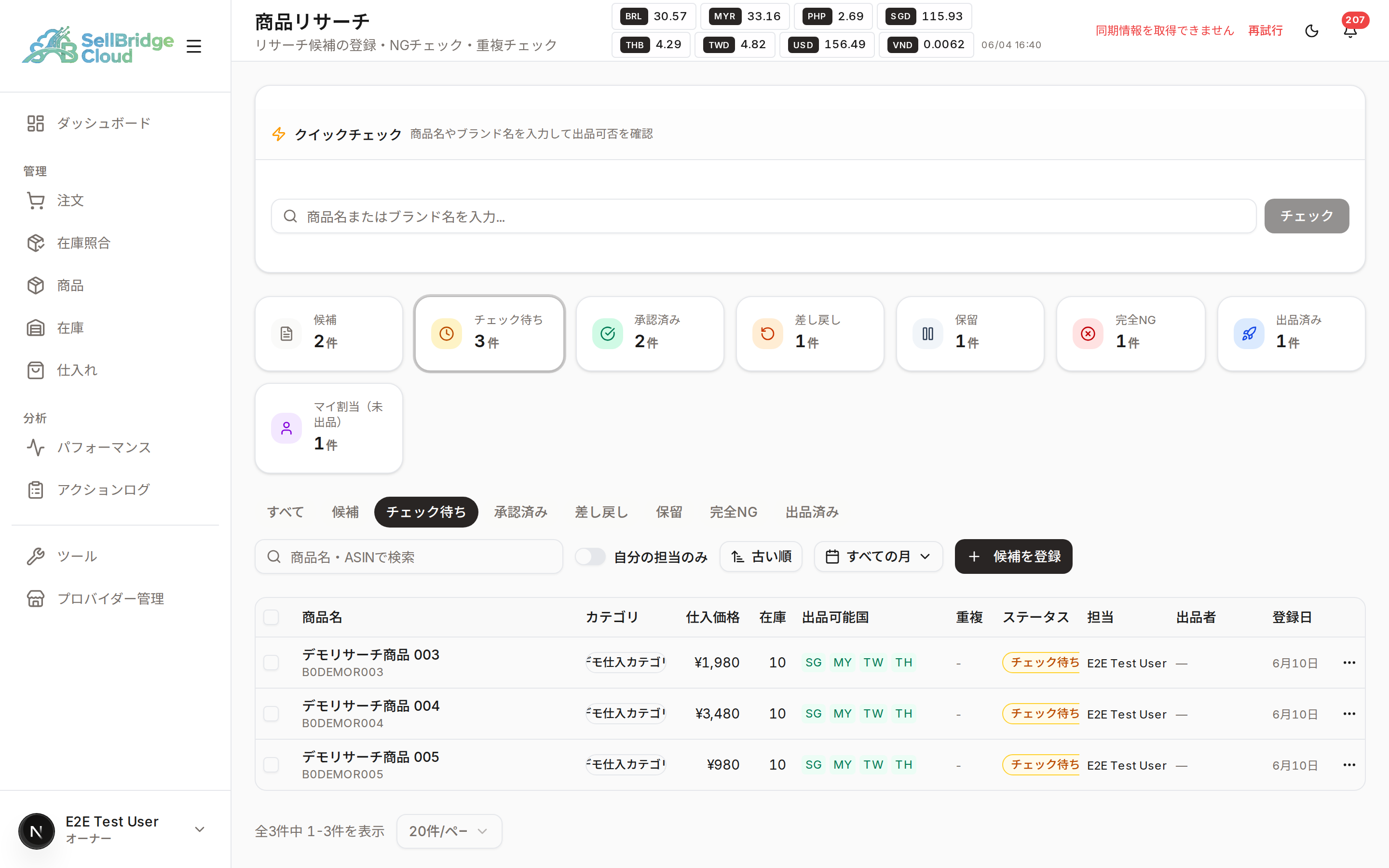Click the チェック button
This screenshot has width=1389, height=868.
pos(1307,216)
